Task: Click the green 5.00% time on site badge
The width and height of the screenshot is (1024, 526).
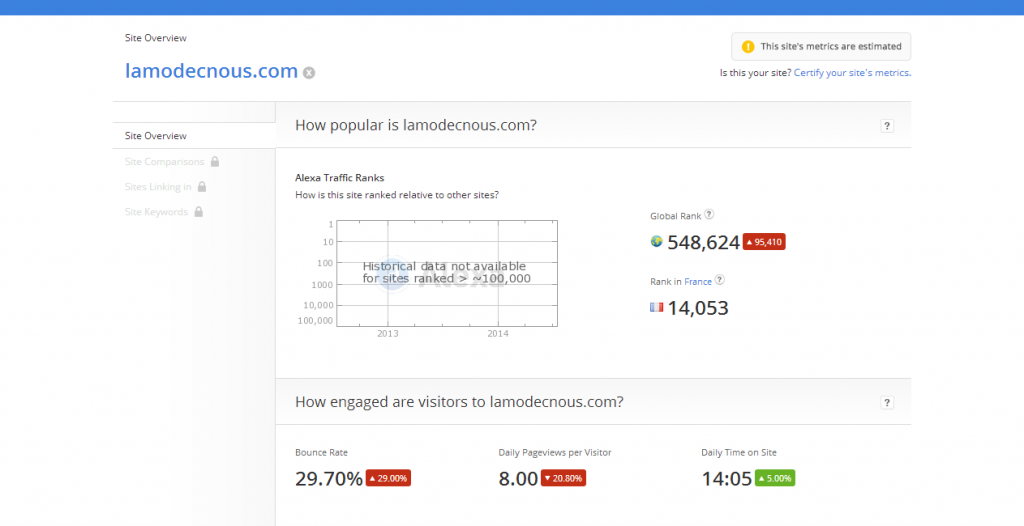Action: 775,478
